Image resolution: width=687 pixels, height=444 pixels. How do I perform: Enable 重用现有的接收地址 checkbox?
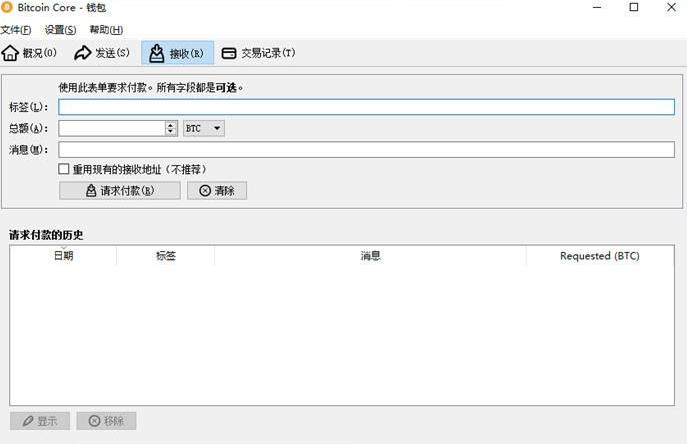[x=64, y=170]
